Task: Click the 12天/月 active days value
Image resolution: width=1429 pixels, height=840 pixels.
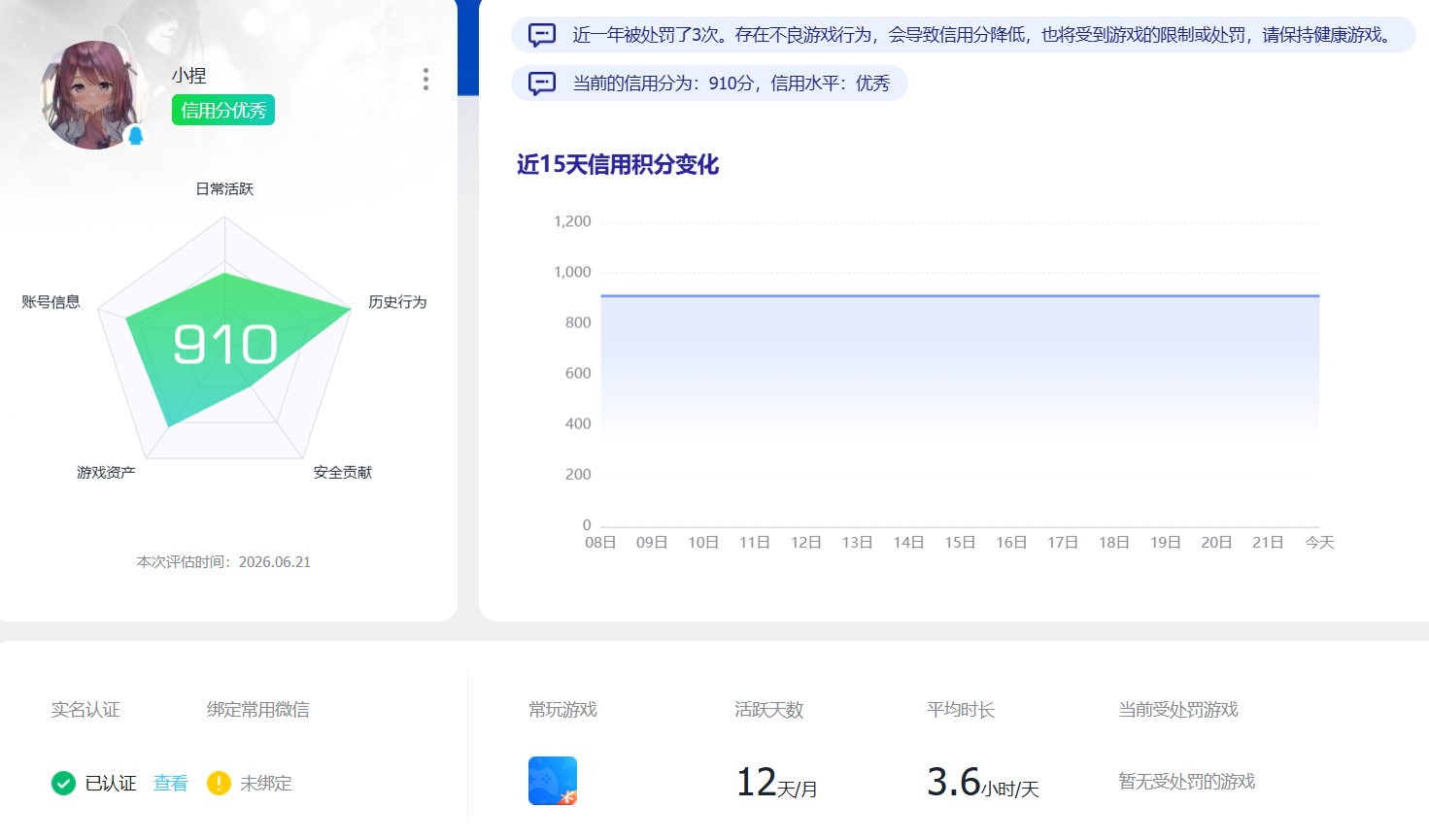Action: 776,783
